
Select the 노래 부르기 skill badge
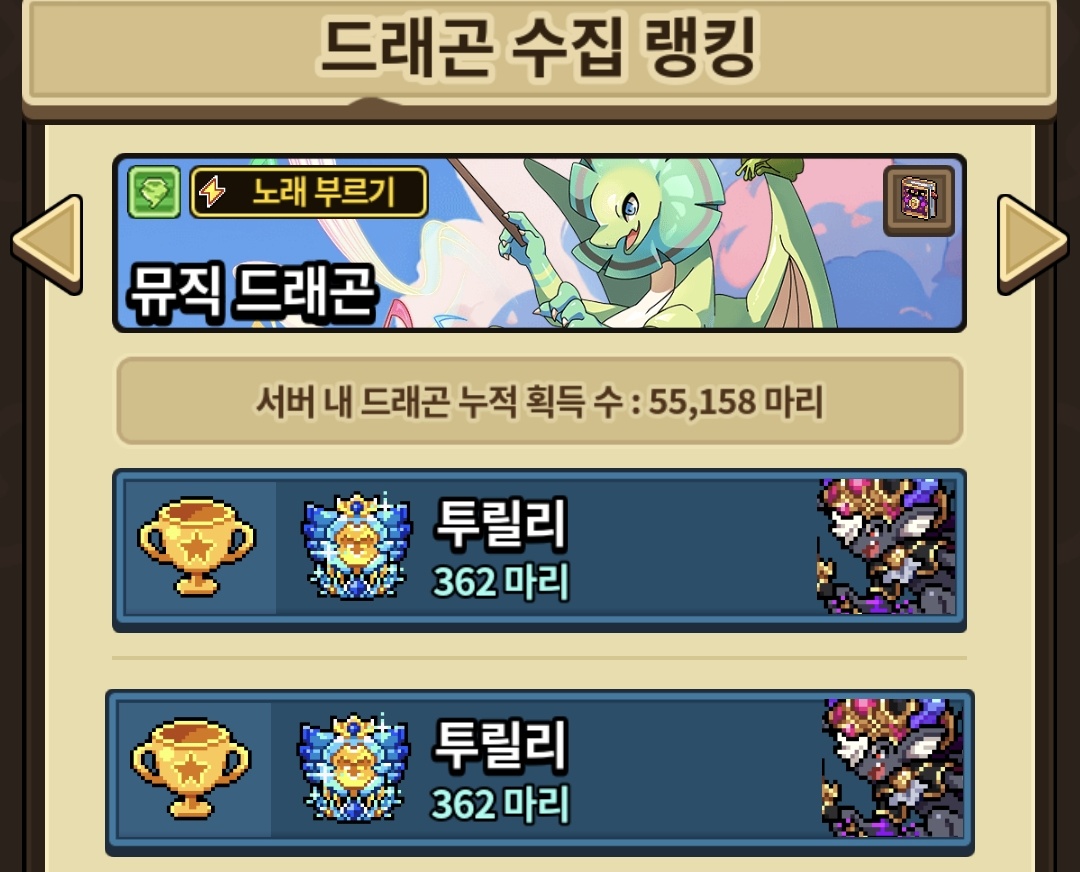(x=309, y=192)
